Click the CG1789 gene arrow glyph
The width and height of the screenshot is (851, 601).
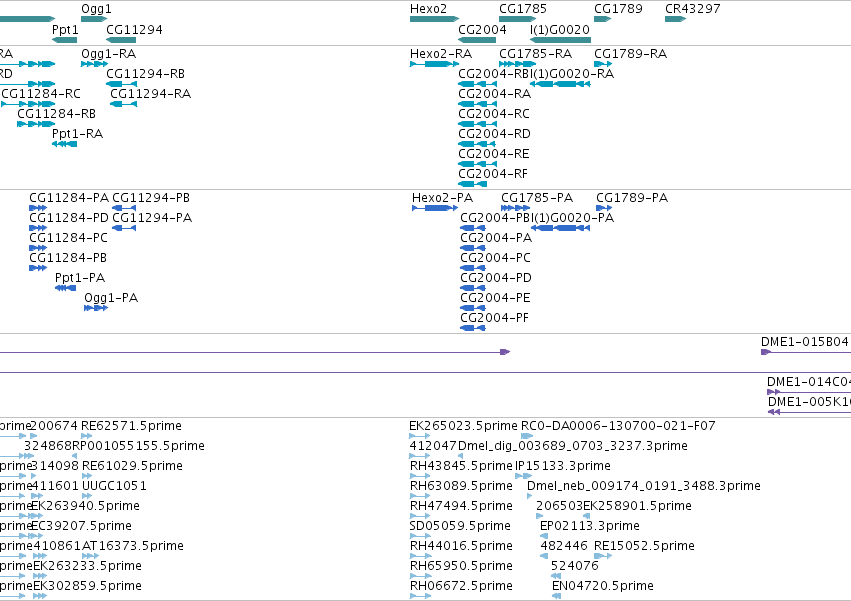click(602, 19)
